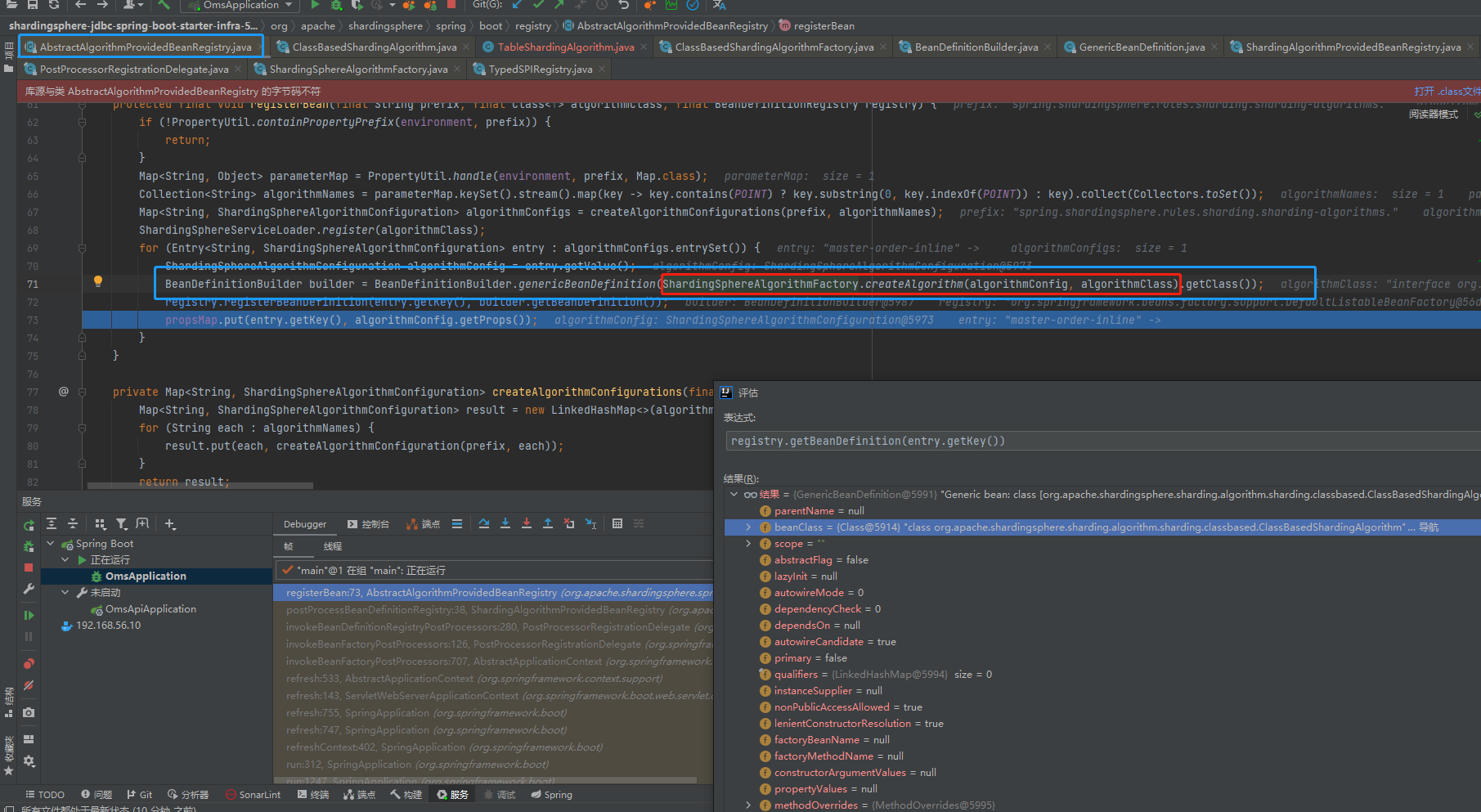Click the lightbulb intention icon at line 71
Screen dimensions: 1481x812
98,281
